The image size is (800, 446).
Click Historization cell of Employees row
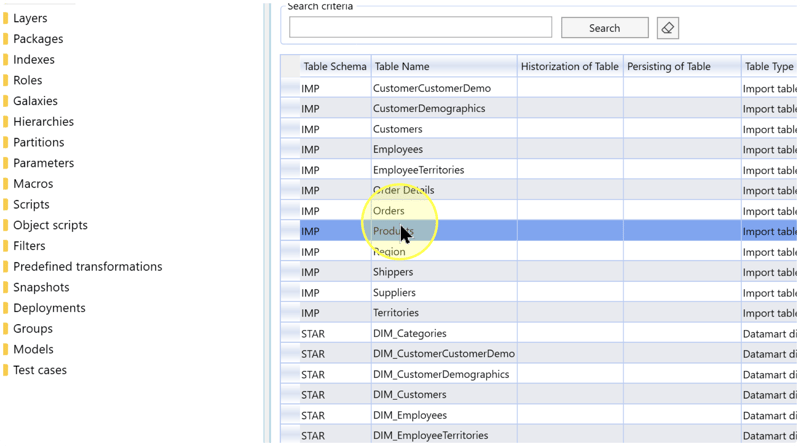pos(570,149)
